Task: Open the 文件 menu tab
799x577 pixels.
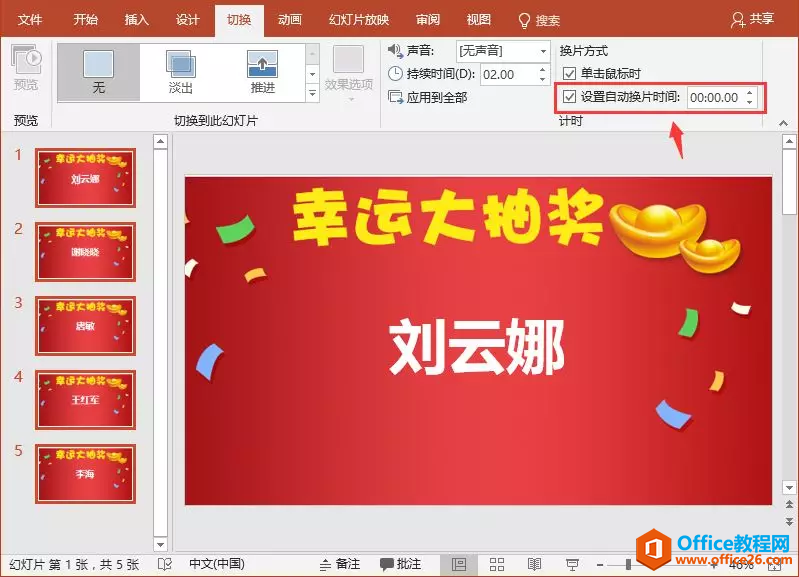Action: [30, 20]
